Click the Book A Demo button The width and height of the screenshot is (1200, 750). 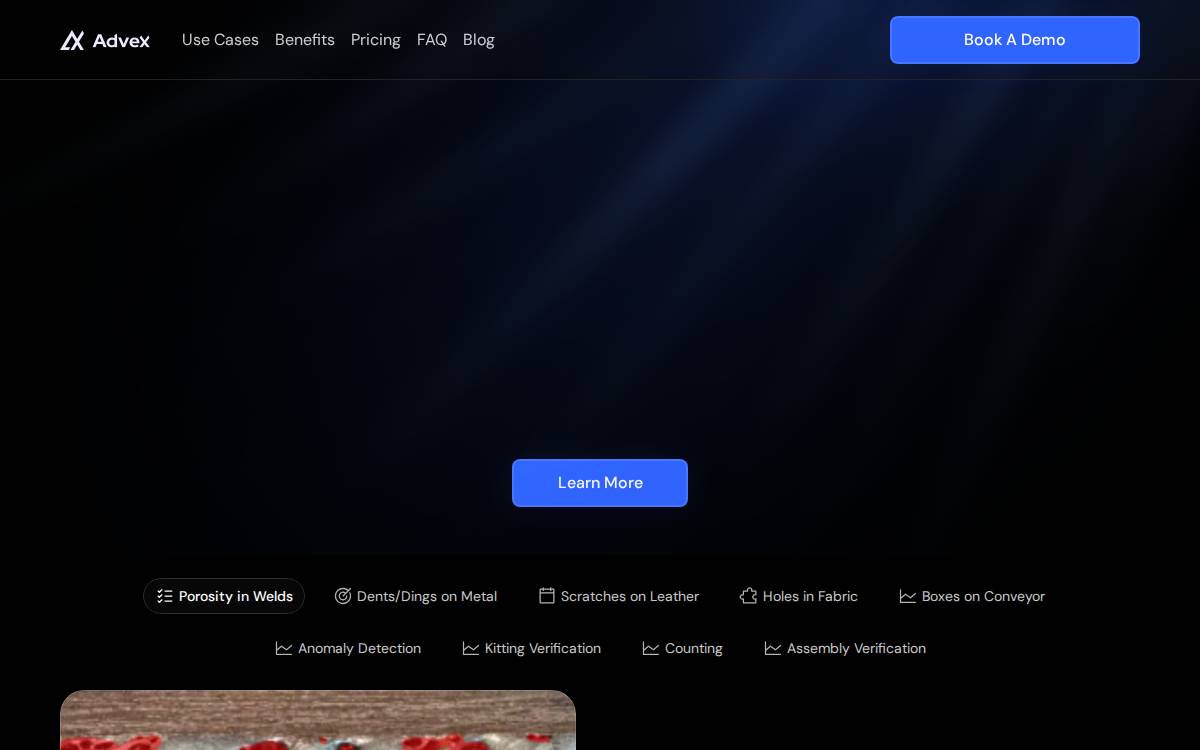(1015, 40)
